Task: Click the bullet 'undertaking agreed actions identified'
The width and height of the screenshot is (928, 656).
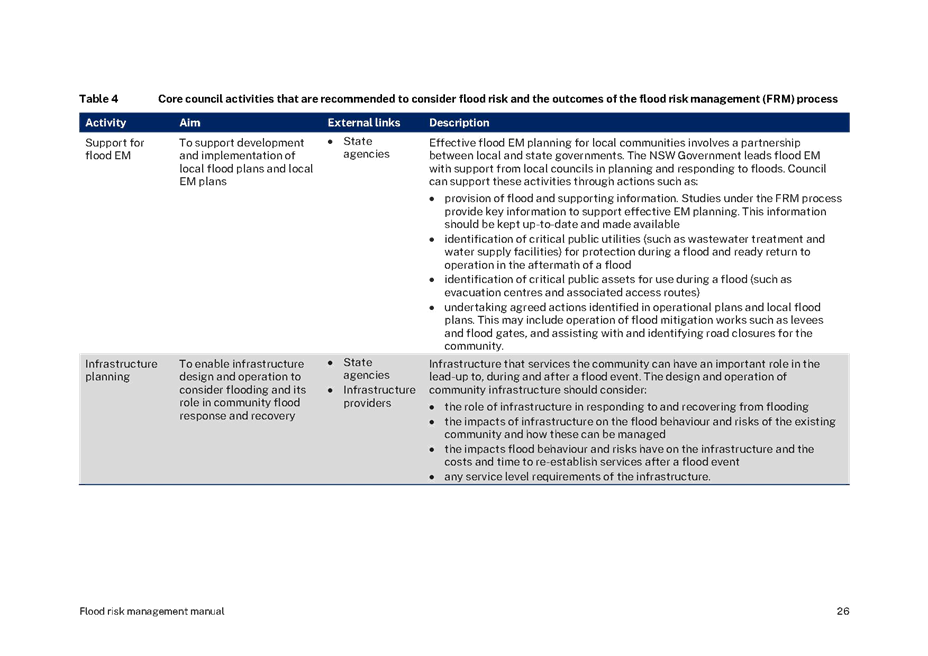Action: 634,327
